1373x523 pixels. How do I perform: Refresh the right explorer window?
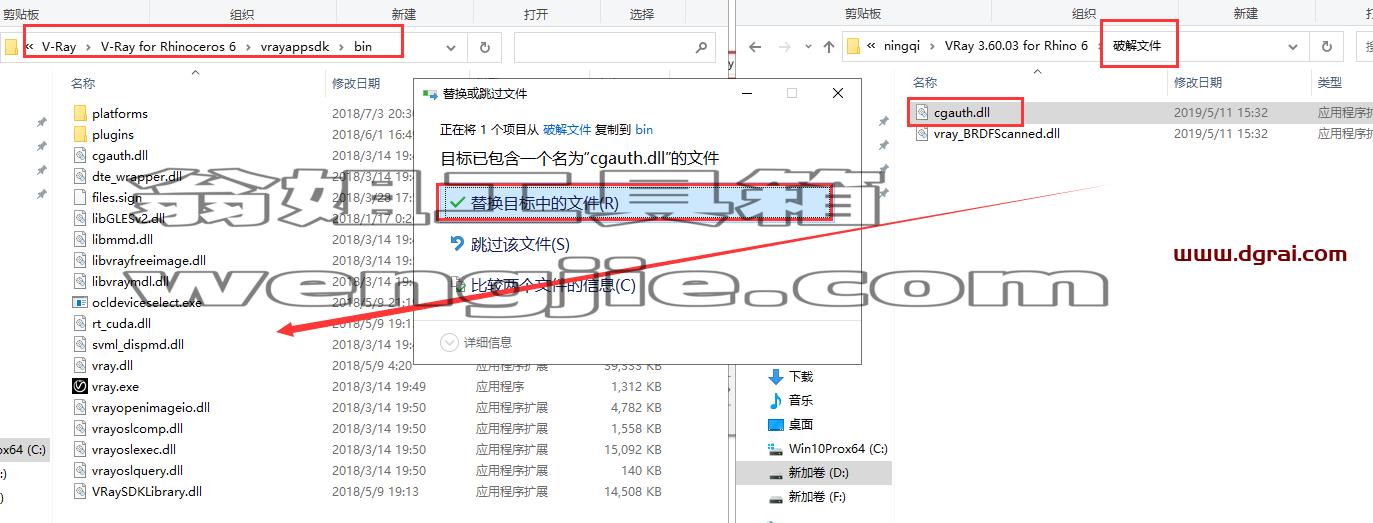pyautogui.click(x=1326, y=46)
